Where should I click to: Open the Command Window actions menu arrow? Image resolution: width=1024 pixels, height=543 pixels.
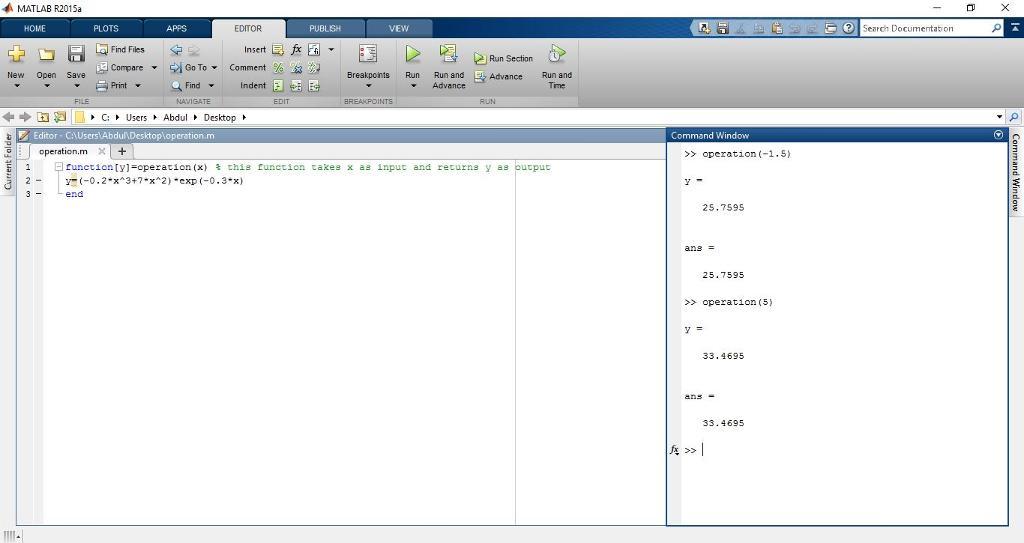pyautogui.click(x=998, y=135)
